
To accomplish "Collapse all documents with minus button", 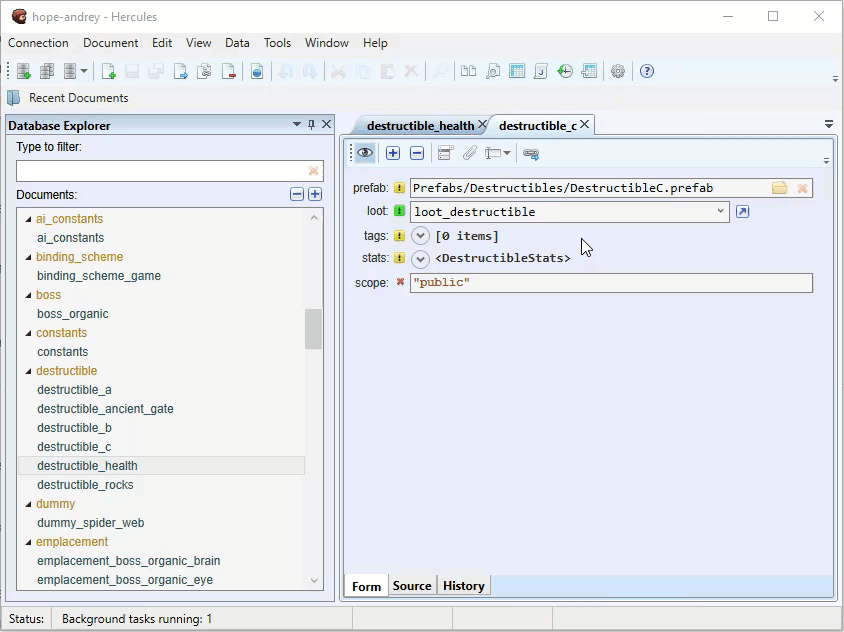I will pos(297,194).
